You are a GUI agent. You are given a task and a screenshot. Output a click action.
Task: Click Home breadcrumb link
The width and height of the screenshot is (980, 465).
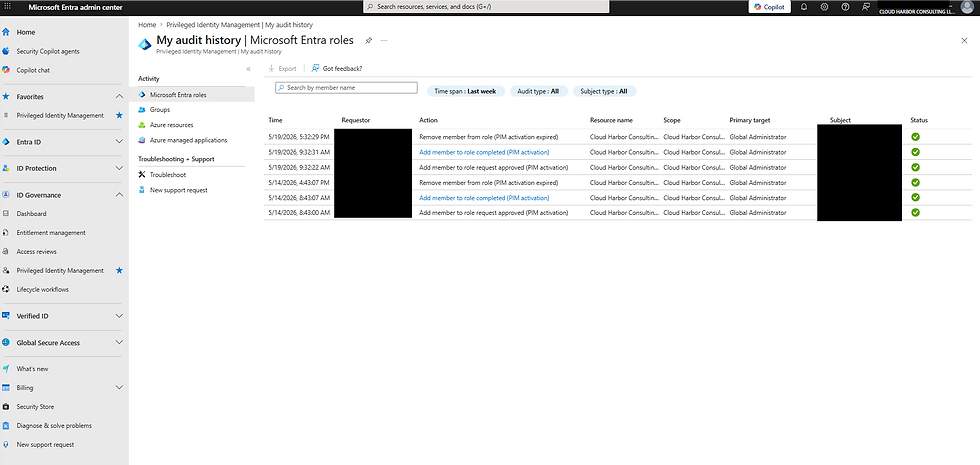click(x=147, y=25)
